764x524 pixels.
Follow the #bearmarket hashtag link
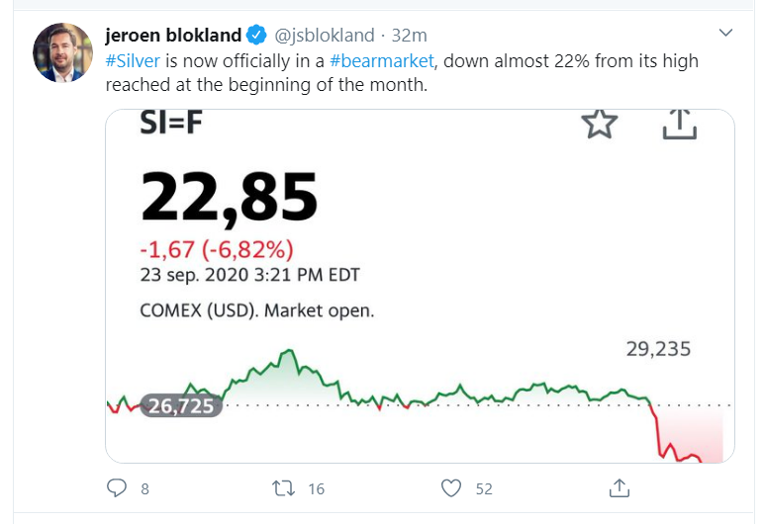click(382, 61)
